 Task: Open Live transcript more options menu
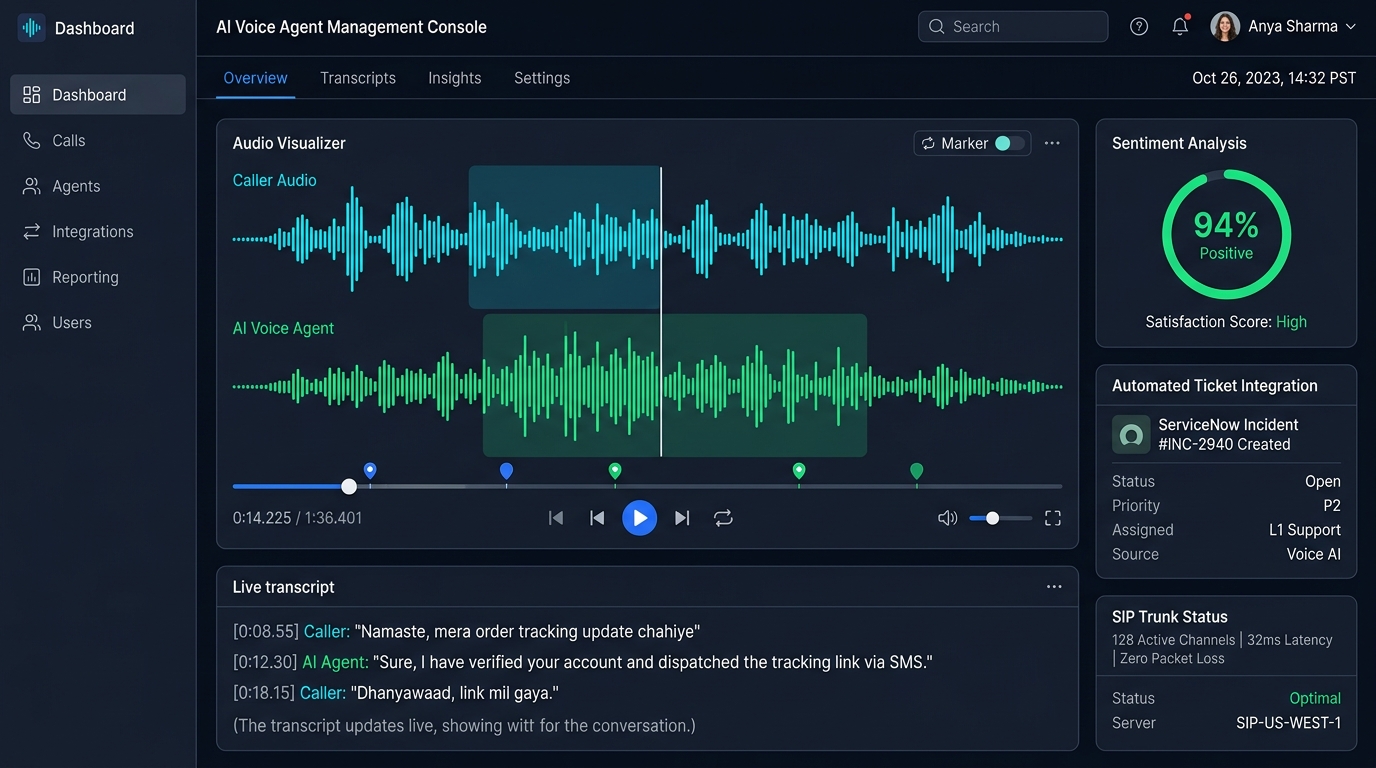[x=1054, y=587]
